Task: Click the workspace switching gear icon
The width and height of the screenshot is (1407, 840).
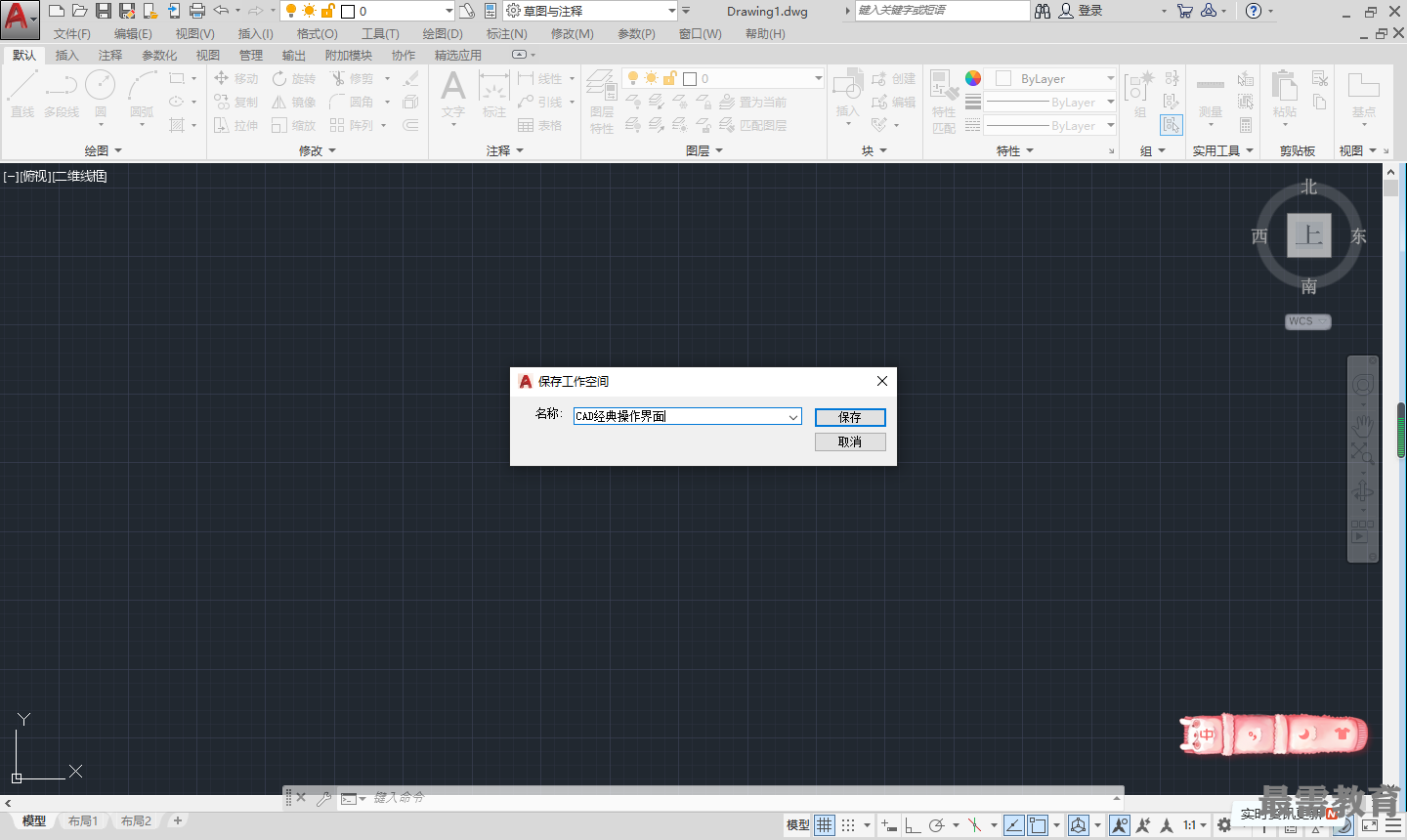Action: click(x=1223, y=825)
